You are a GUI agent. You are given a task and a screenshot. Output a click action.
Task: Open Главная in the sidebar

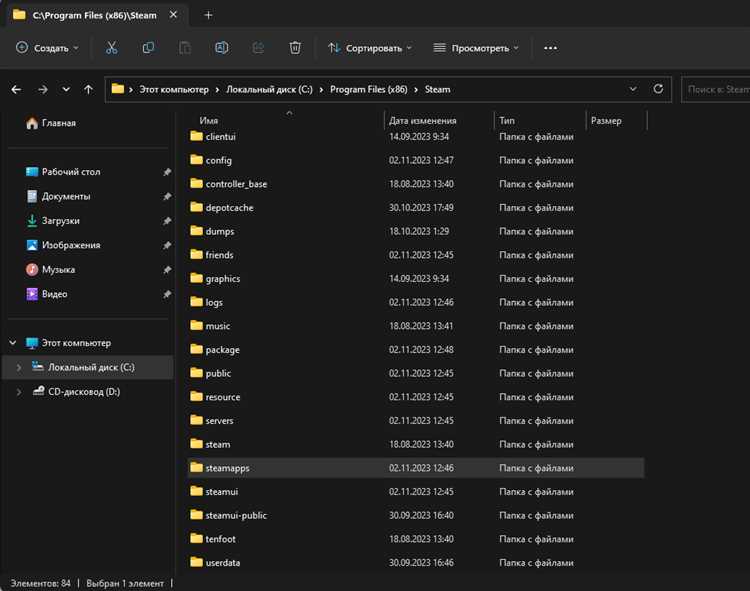pyautogui.click(x=51, y=123)
